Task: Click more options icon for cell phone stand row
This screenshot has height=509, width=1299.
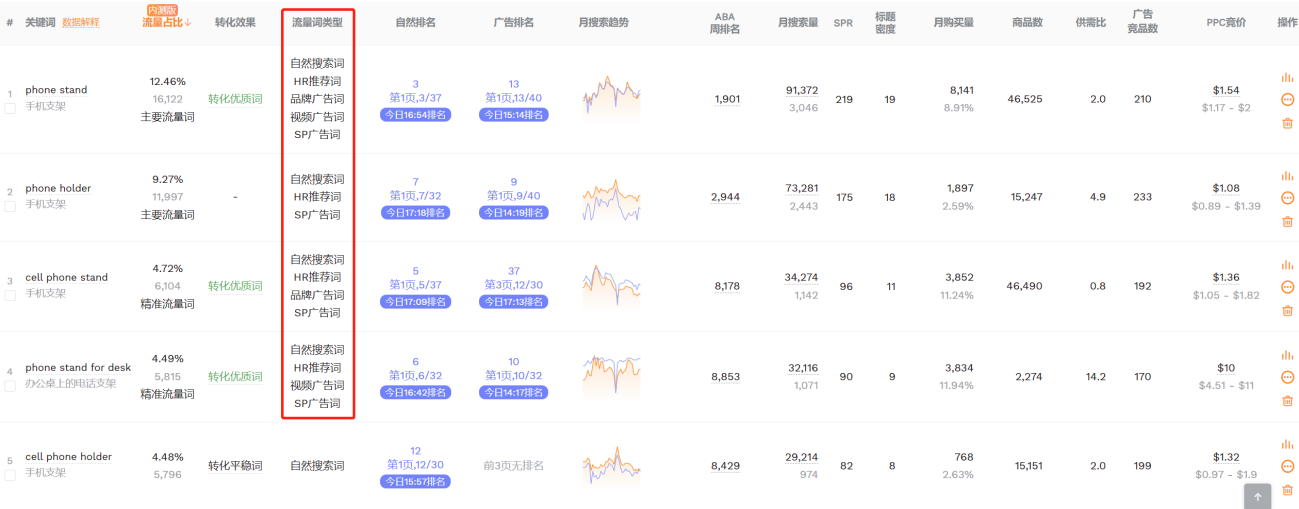Action: pyautogui.click(x=1287, y=287)
